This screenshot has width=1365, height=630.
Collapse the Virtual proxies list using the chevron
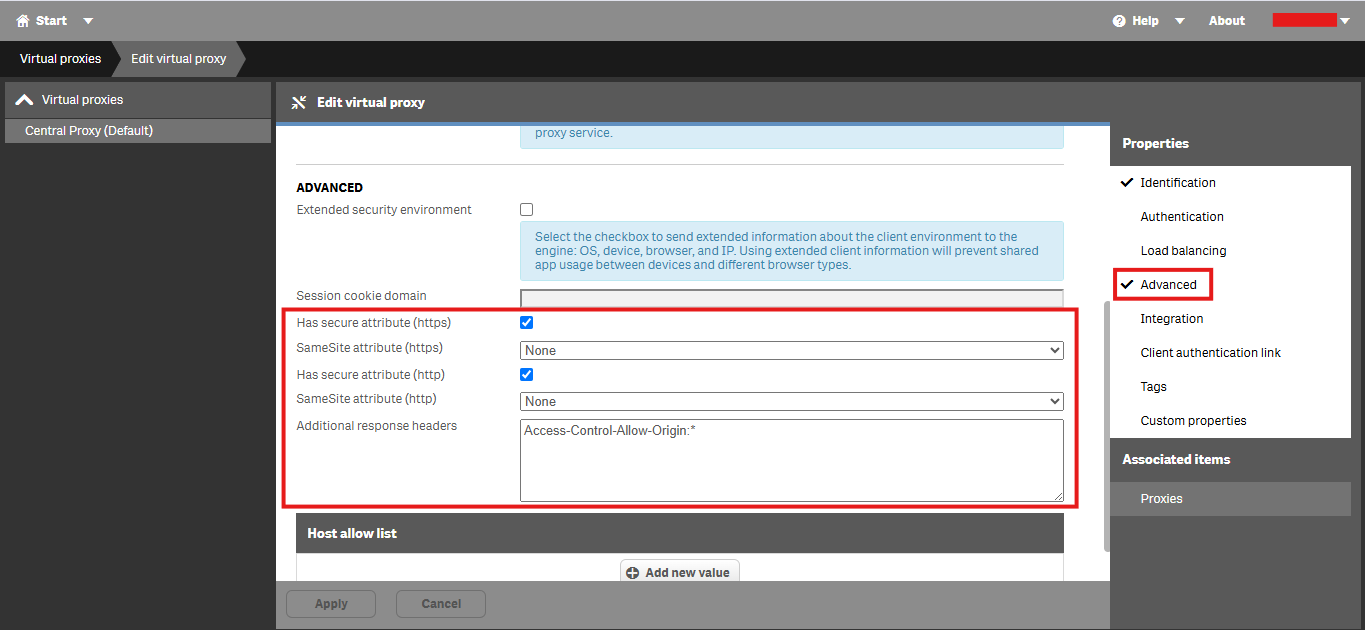[x=24, y=98]
